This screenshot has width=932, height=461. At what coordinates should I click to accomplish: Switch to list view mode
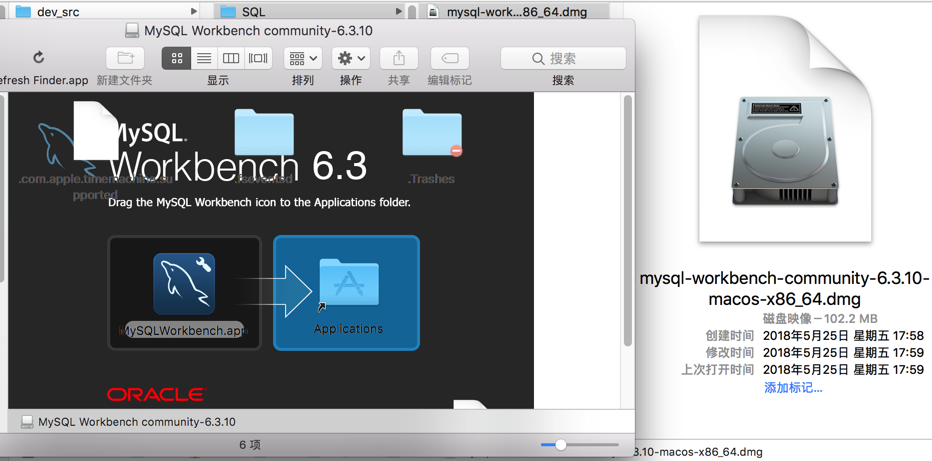(x=204, y=58)
